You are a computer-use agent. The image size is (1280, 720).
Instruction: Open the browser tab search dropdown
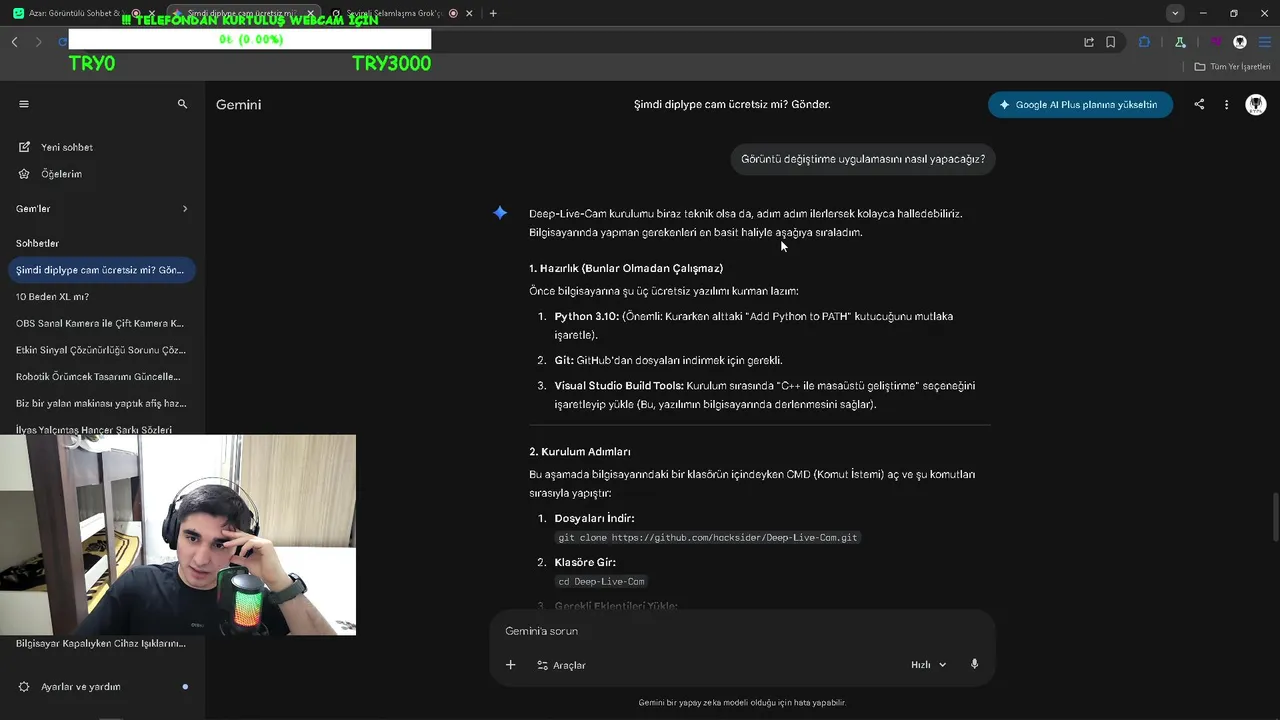click(x=1175, y=13)
